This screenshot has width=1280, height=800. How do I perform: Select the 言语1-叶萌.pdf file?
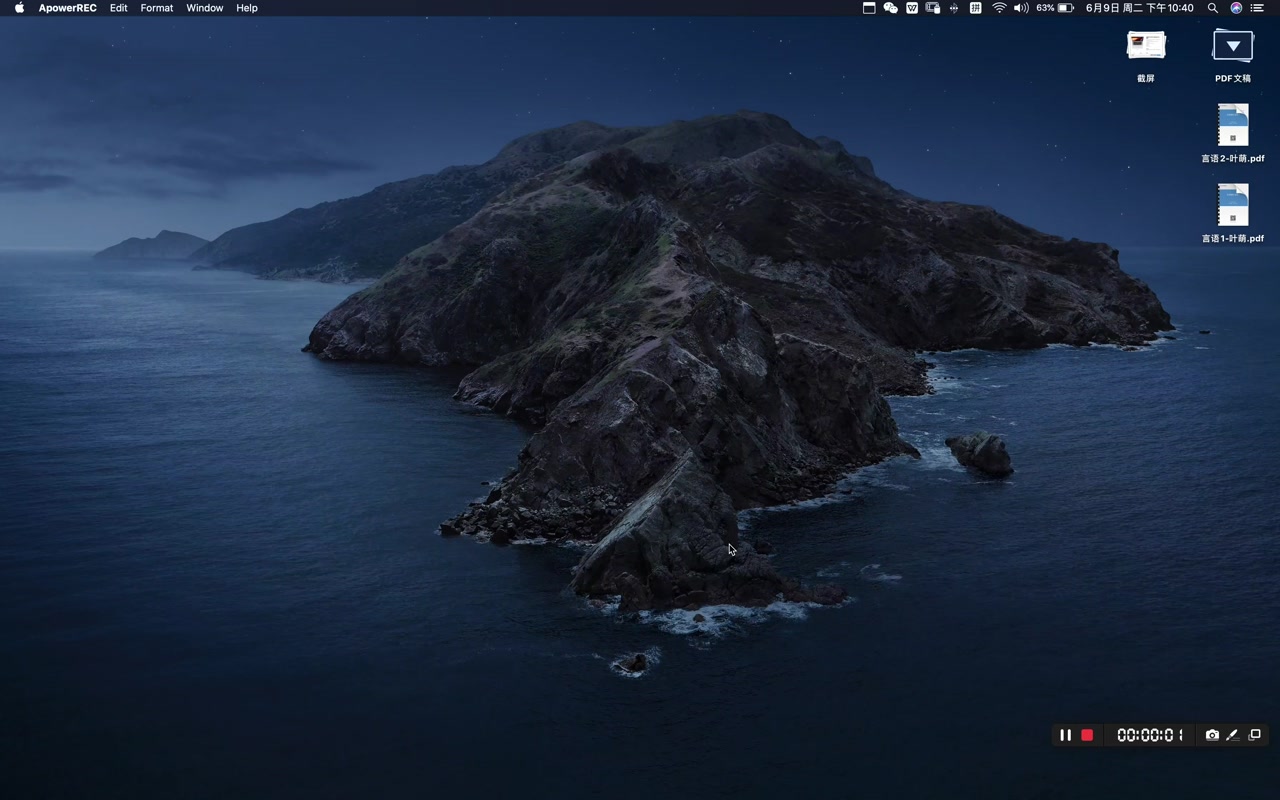pyautogui.click(x=1233, y=213)
